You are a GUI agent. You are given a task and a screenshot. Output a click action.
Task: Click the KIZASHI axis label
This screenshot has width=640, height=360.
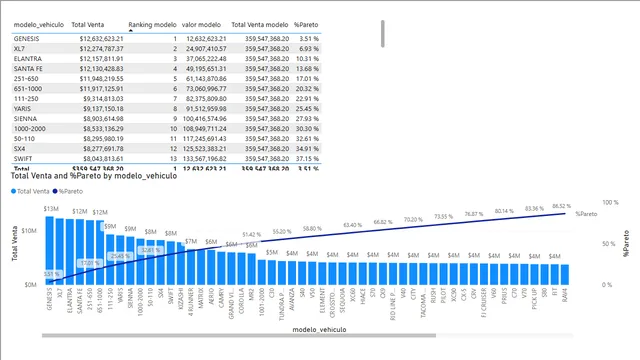click(181, 299)
